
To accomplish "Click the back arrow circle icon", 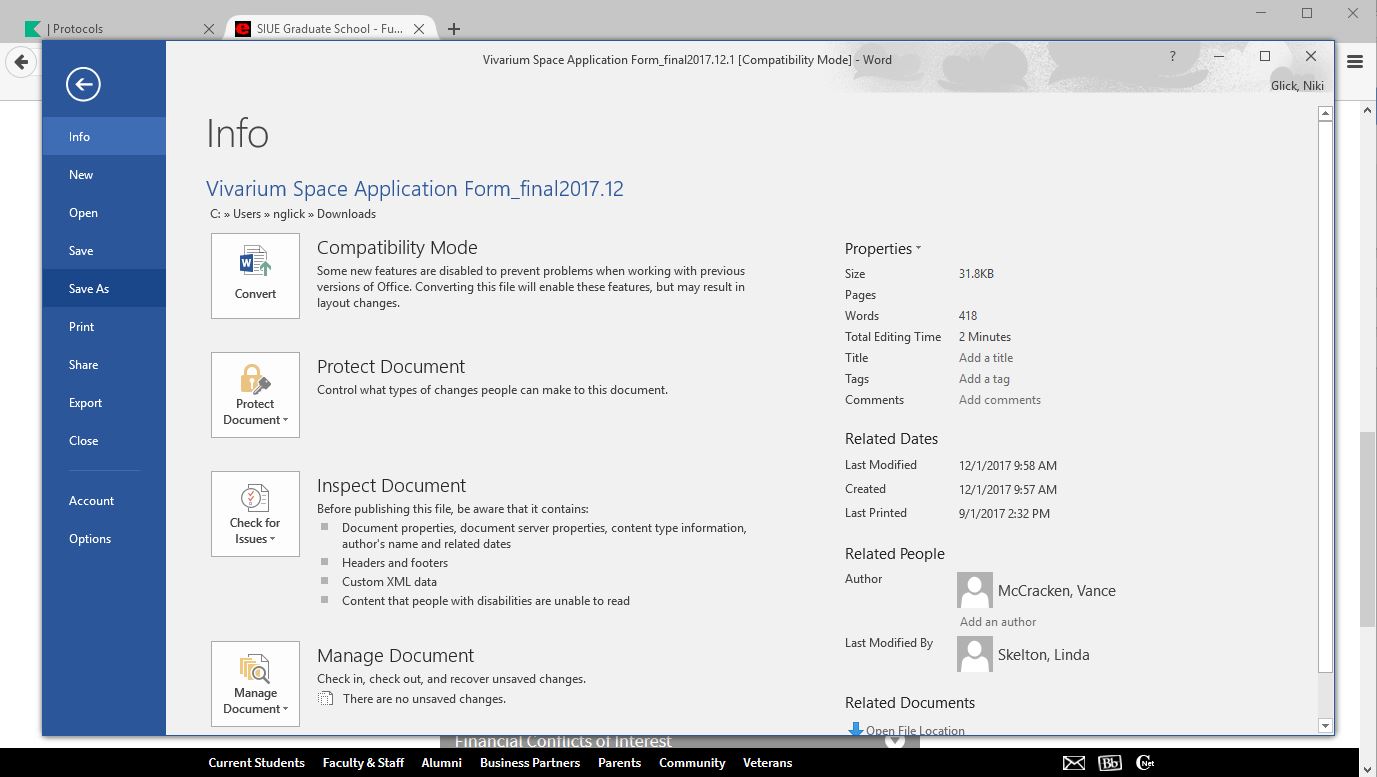I will tap(83, 84).
